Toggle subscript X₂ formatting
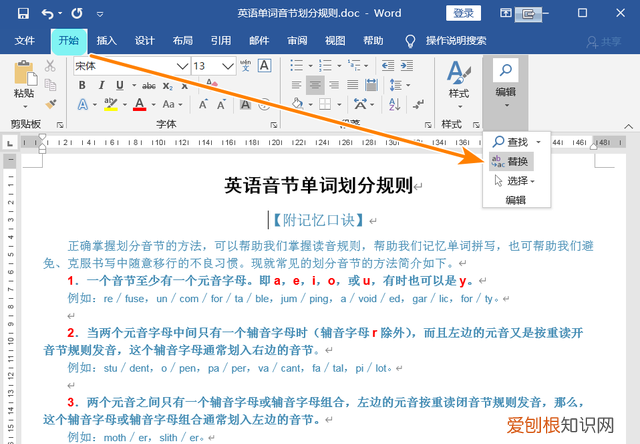Viewport: 640px width, 444px height. [168, 86]
